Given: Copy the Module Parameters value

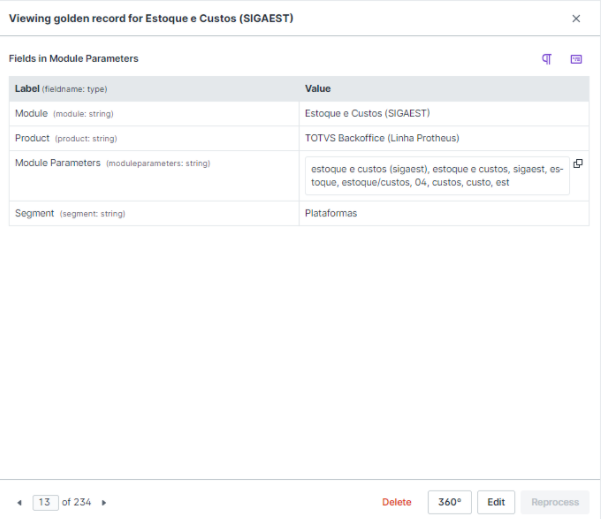Looking at the screenshot, I should [578, 164].
